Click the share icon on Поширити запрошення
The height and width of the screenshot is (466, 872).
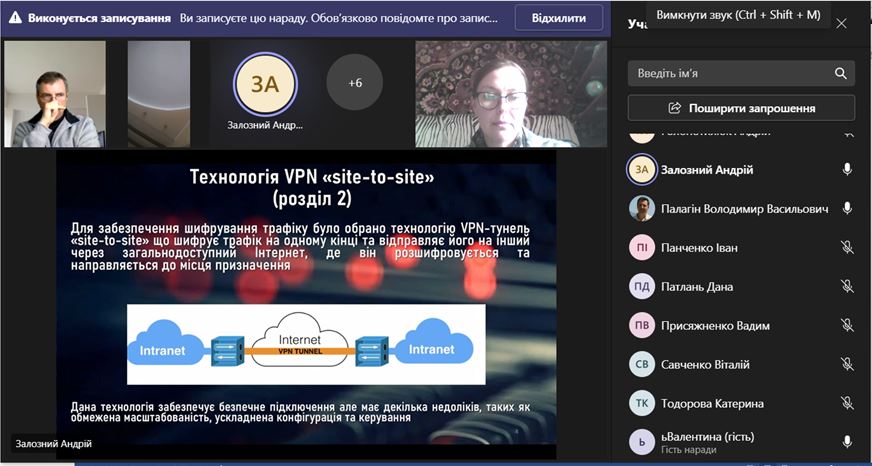(x=675, y=108)
